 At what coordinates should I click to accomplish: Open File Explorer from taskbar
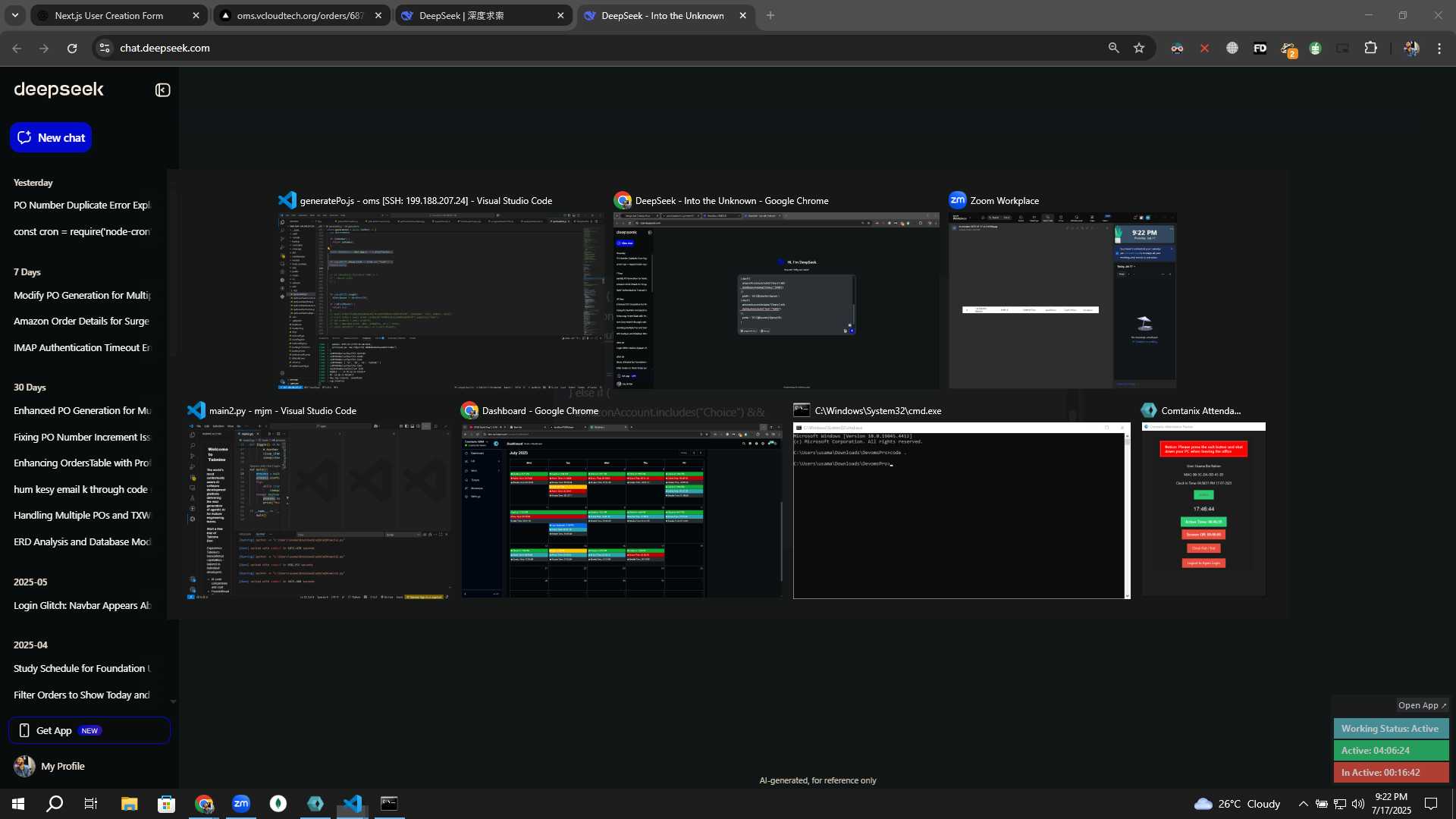[x=129, y=804]
